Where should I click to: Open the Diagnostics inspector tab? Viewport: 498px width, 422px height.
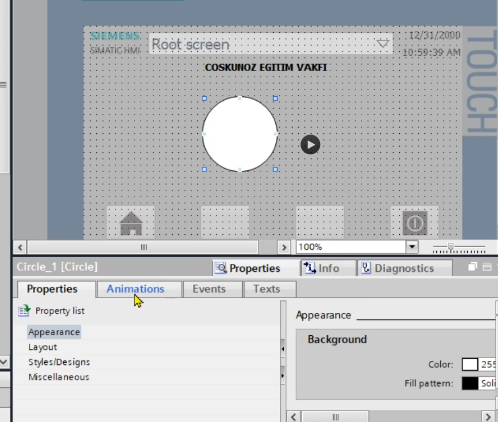click(x=404, y=268)
